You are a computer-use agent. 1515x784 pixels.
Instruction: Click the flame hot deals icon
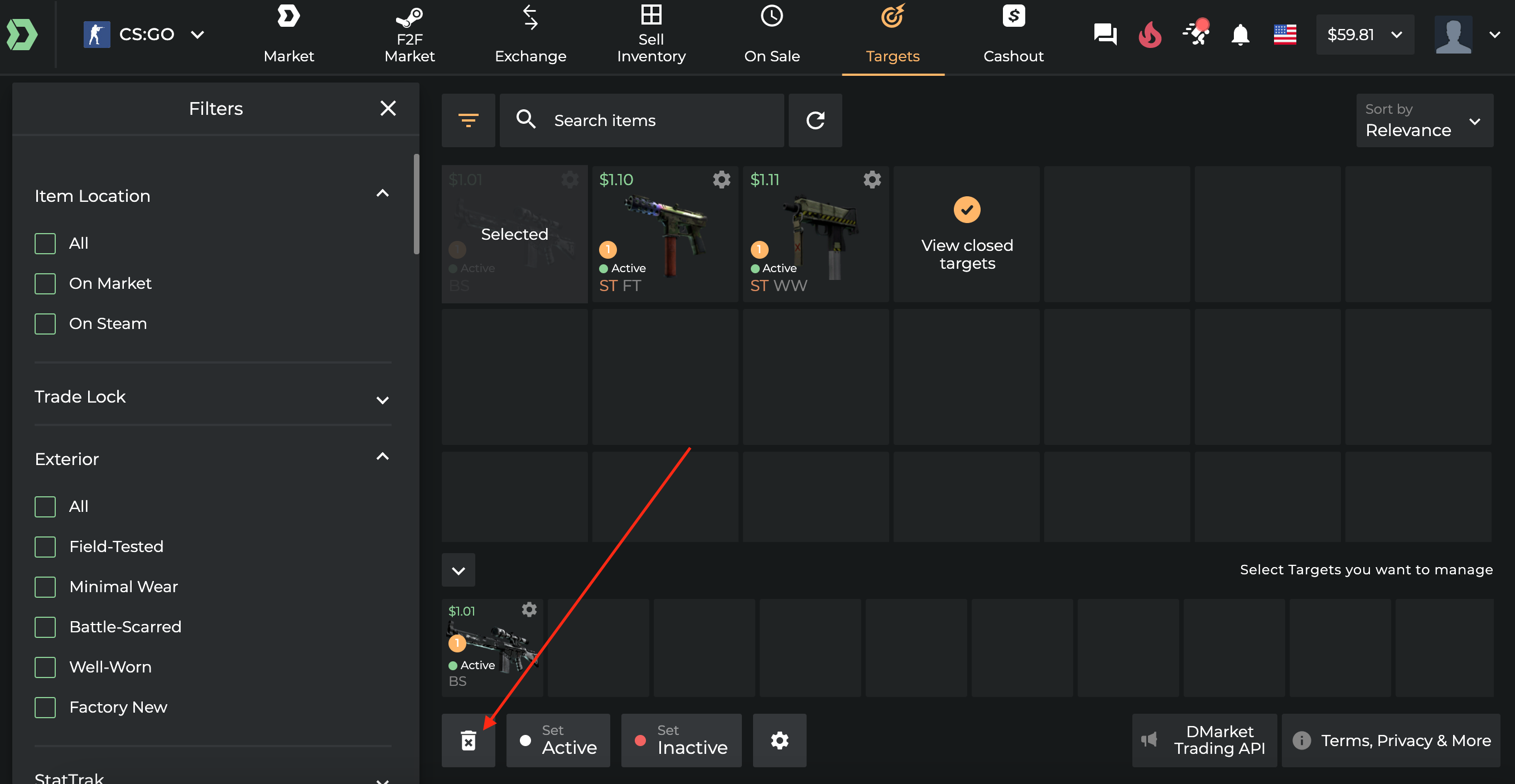(1150, 34)
